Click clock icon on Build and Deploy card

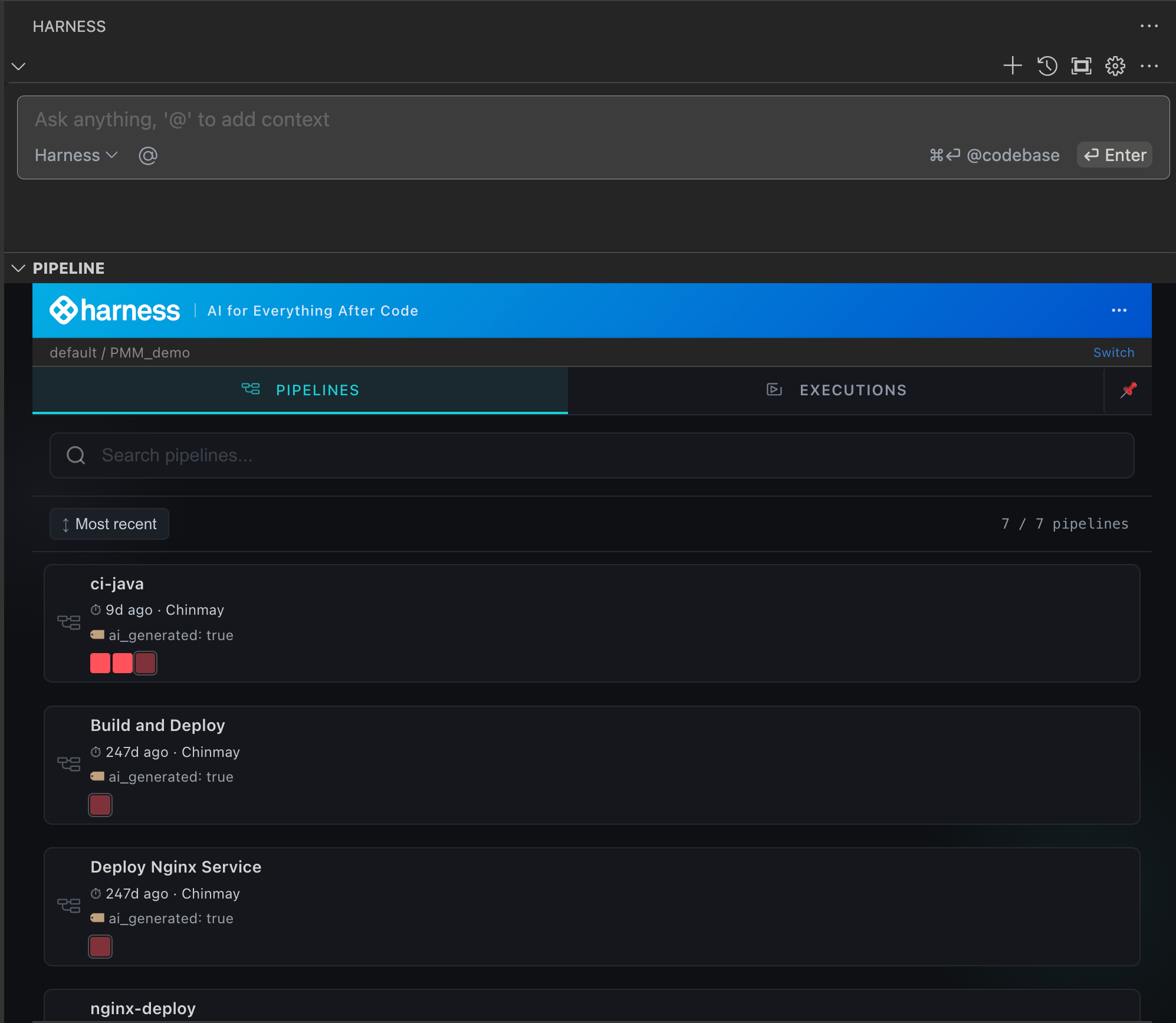(x=96, y=752)
